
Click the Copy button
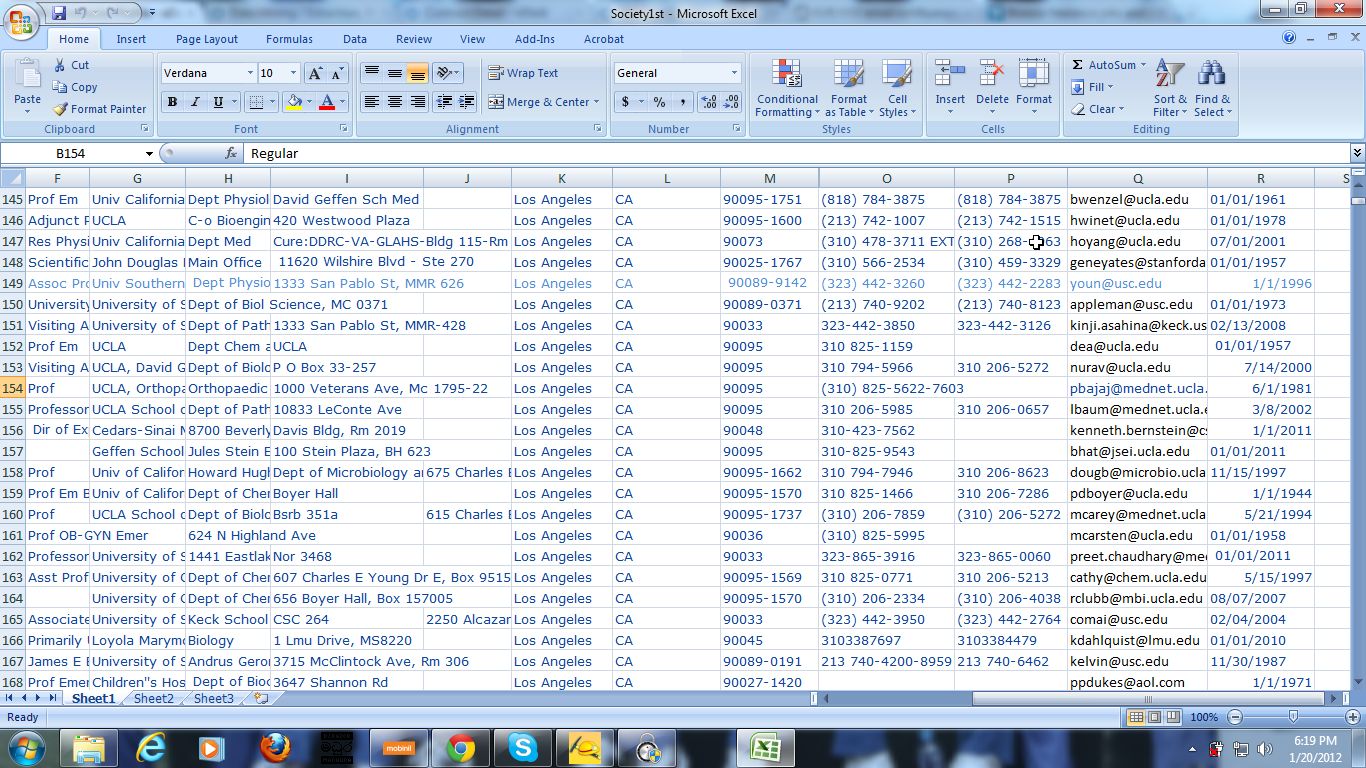[x=75, y=87]
